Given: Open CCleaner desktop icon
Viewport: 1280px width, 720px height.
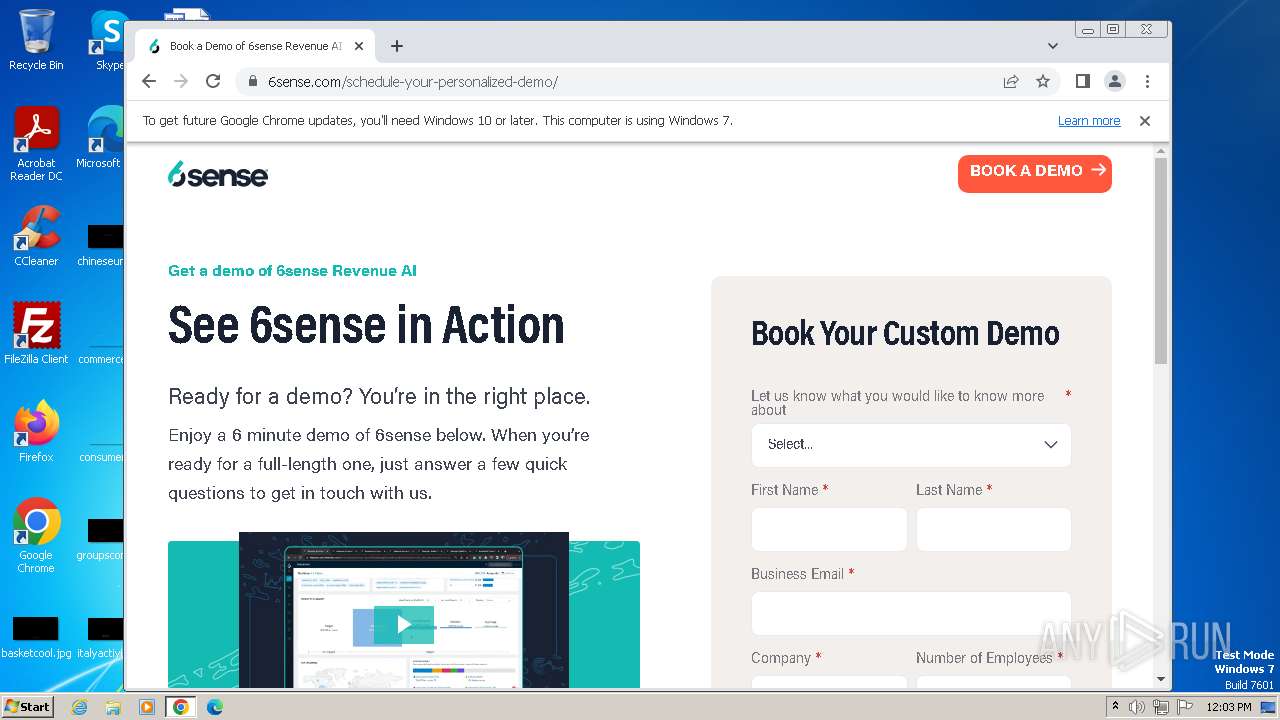Looking at the screenshot, I should 36,237.
